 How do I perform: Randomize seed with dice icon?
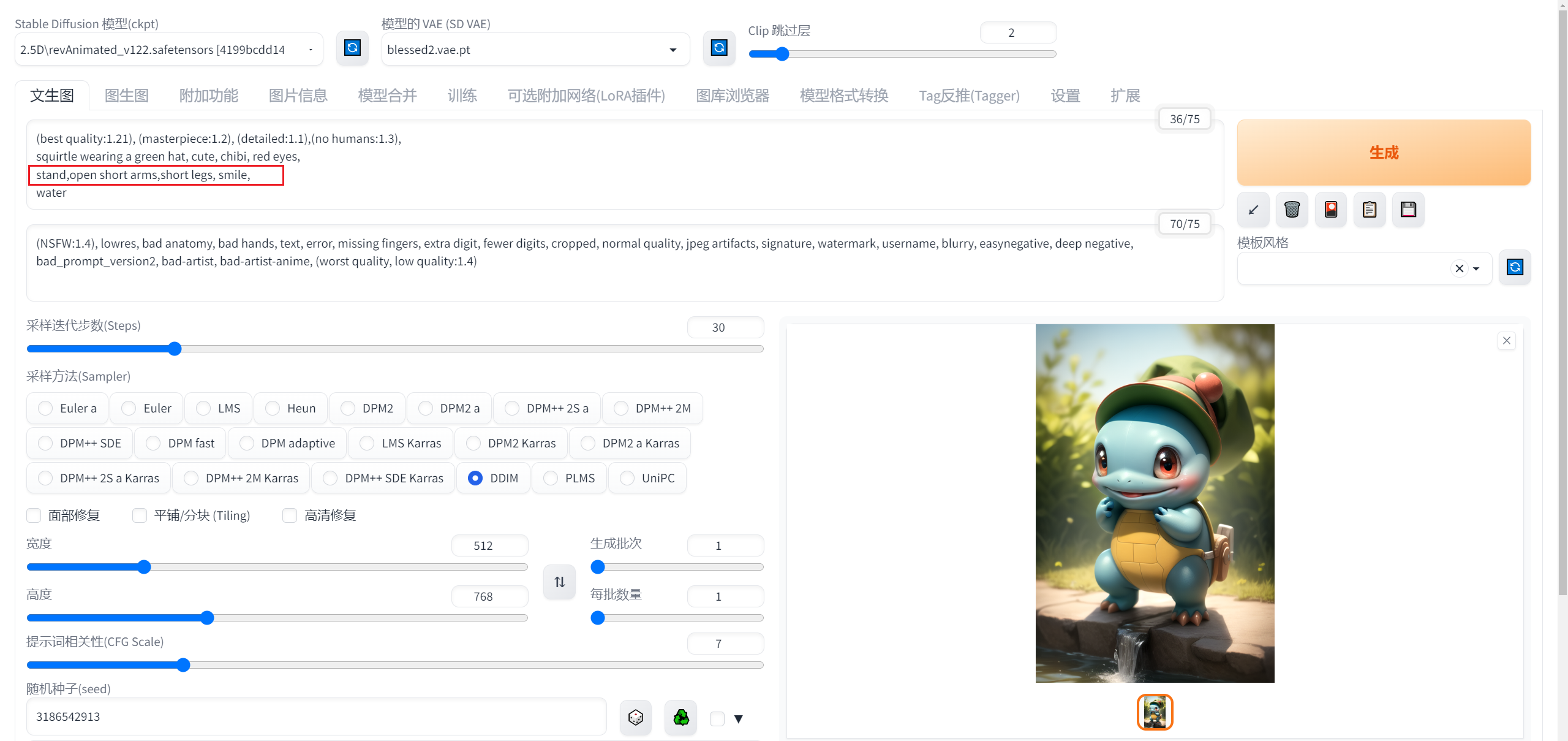tap(636, 717)
